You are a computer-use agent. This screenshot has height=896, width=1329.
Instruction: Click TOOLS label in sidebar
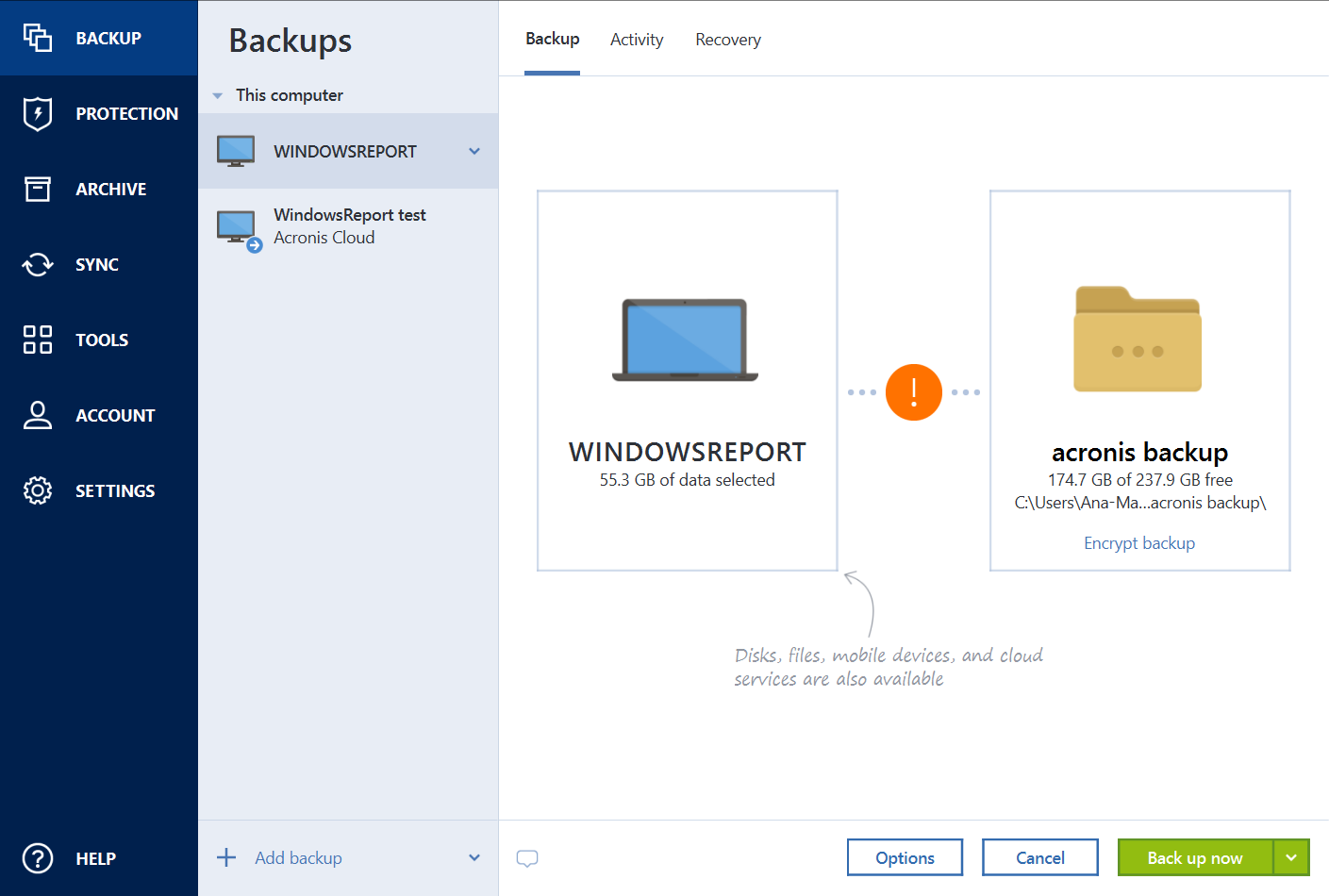(x=102, y=340)
